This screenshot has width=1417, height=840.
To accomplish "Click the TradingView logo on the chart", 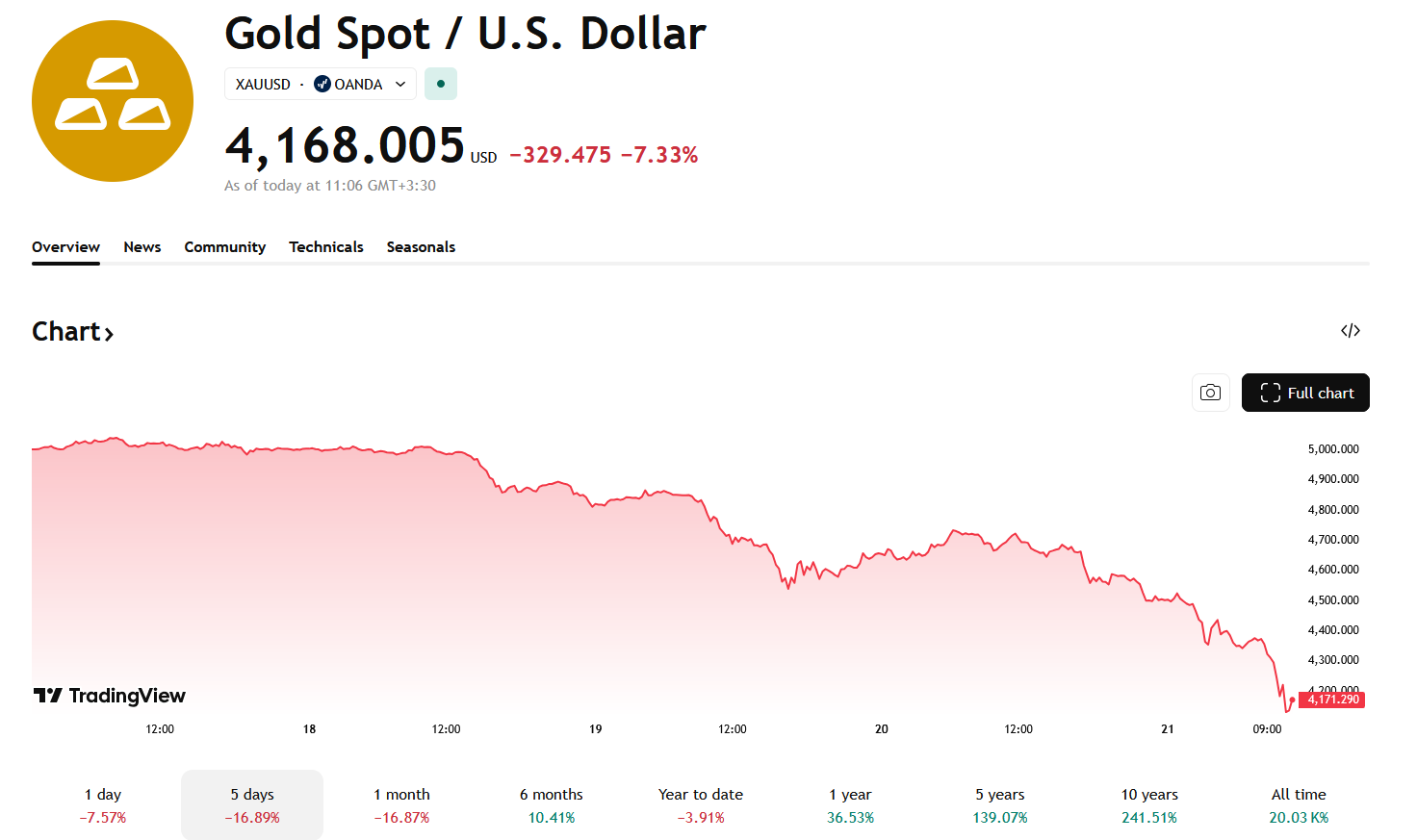I will 110,696.
